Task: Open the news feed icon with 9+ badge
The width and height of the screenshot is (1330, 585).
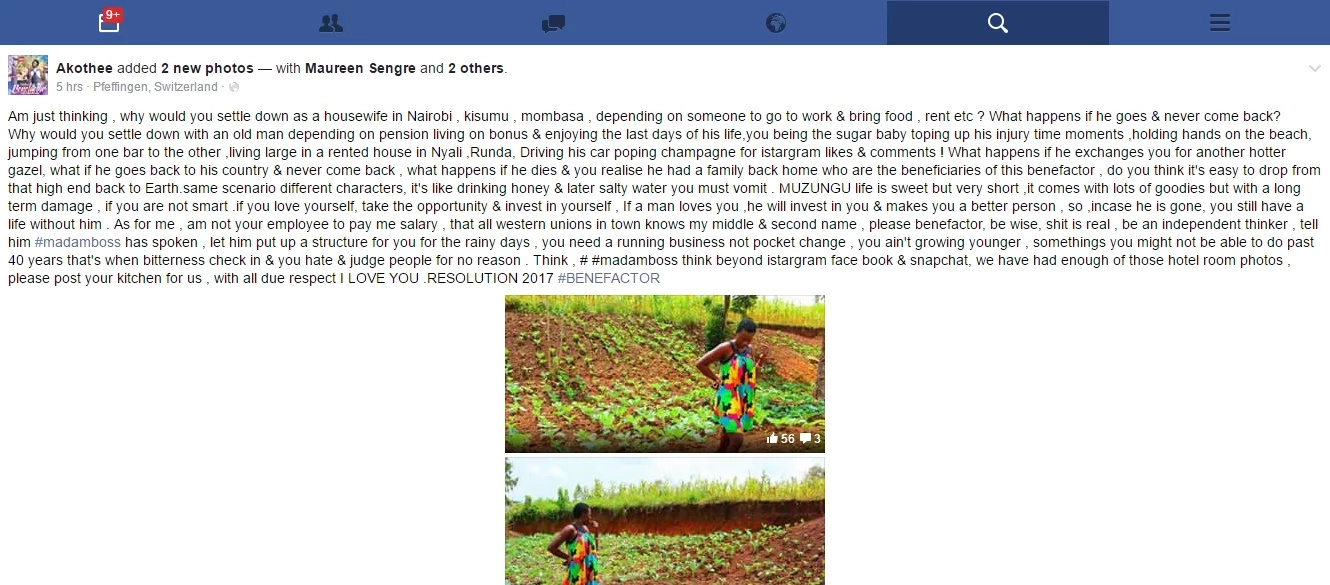Action: pyautogui.click(x=110, y=21)
